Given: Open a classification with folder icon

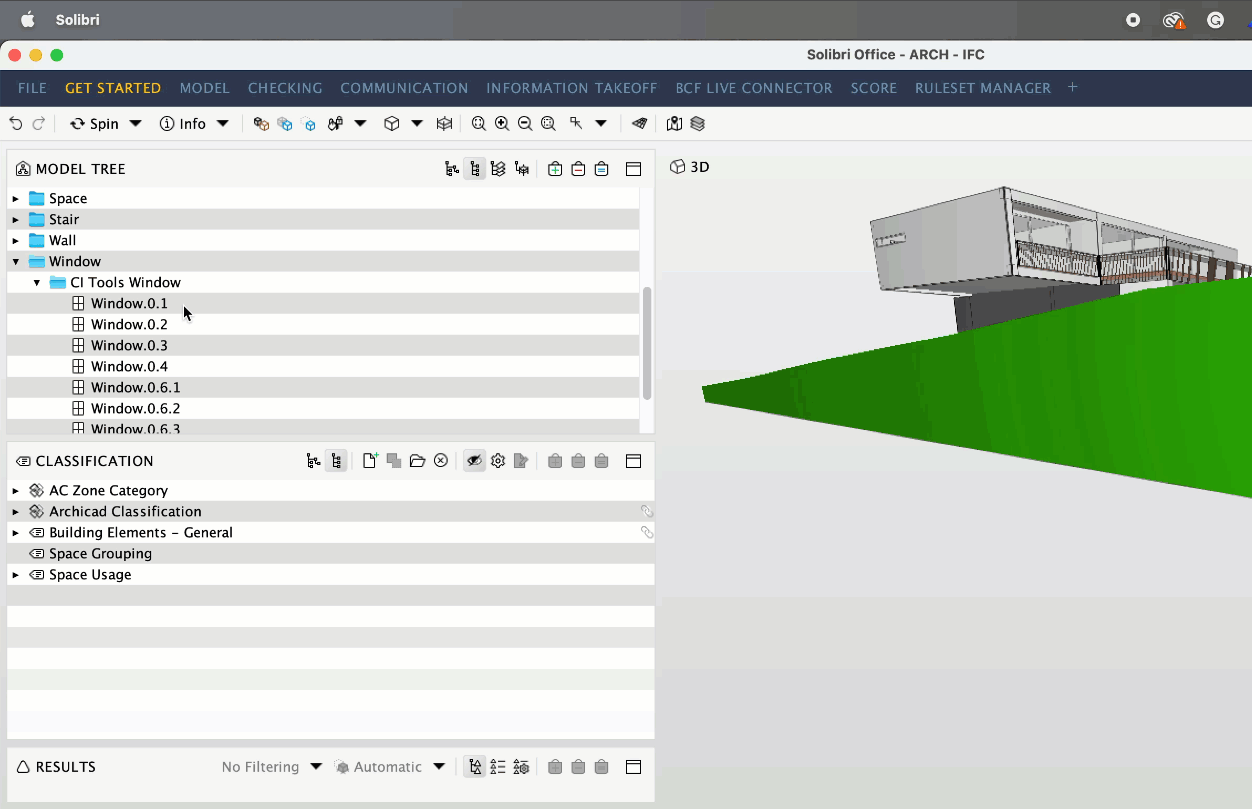Looking at the screenshot, I should [x=417, y=461].
